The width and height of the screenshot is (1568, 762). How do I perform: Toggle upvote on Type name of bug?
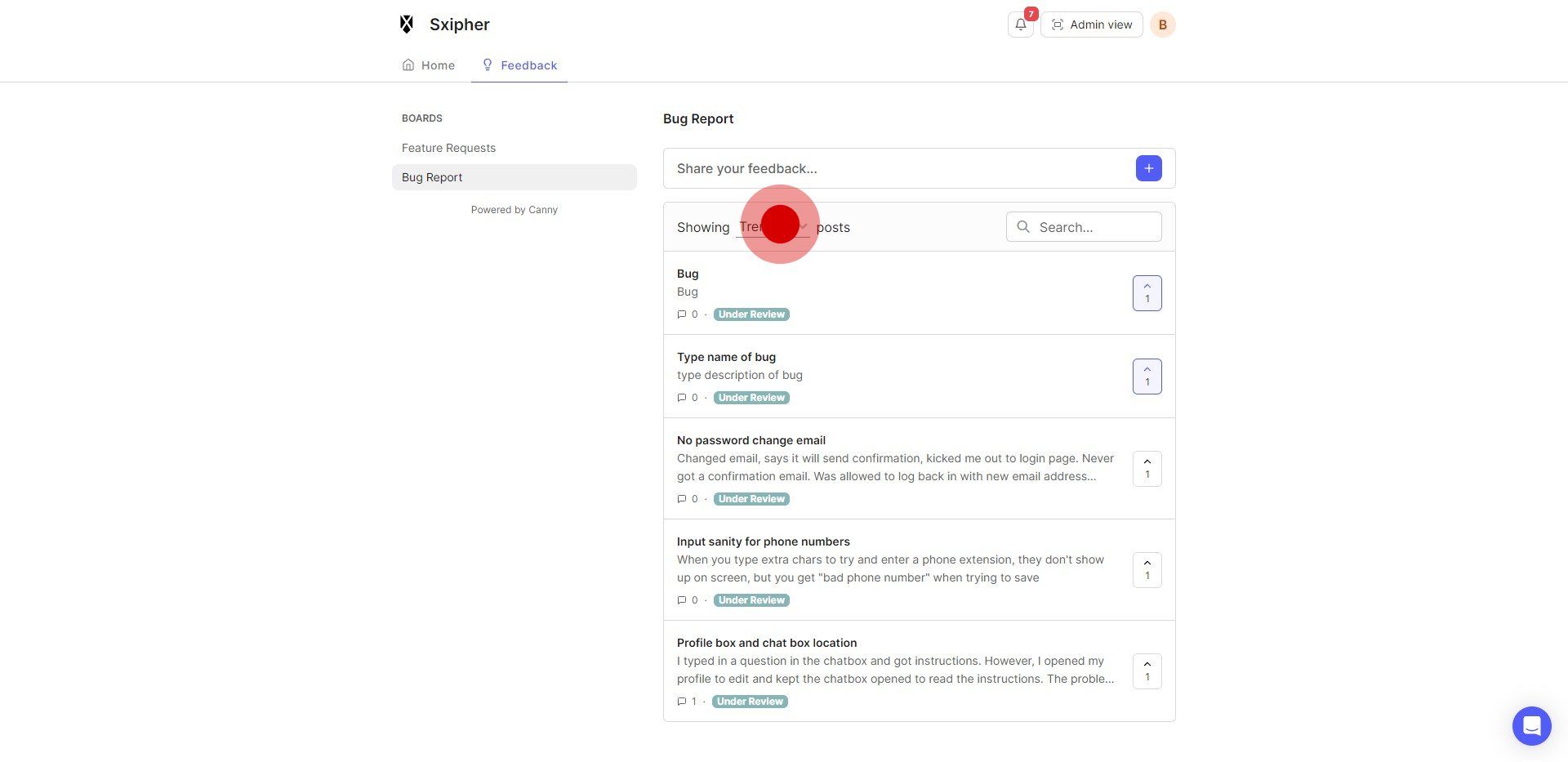pos(1147,377)
